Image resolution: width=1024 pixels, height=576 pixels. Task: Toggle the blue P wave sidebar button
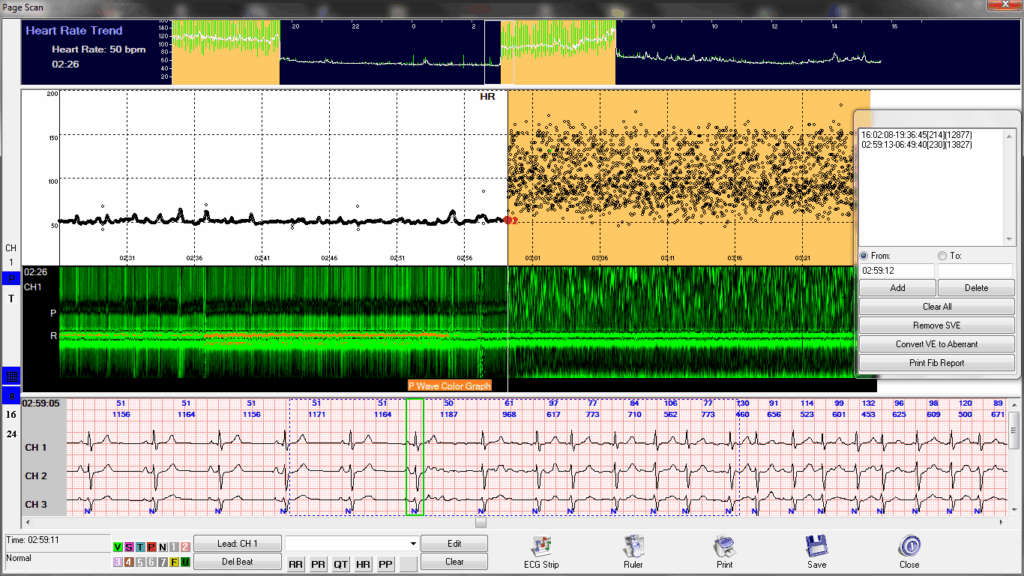coord(11,279)
